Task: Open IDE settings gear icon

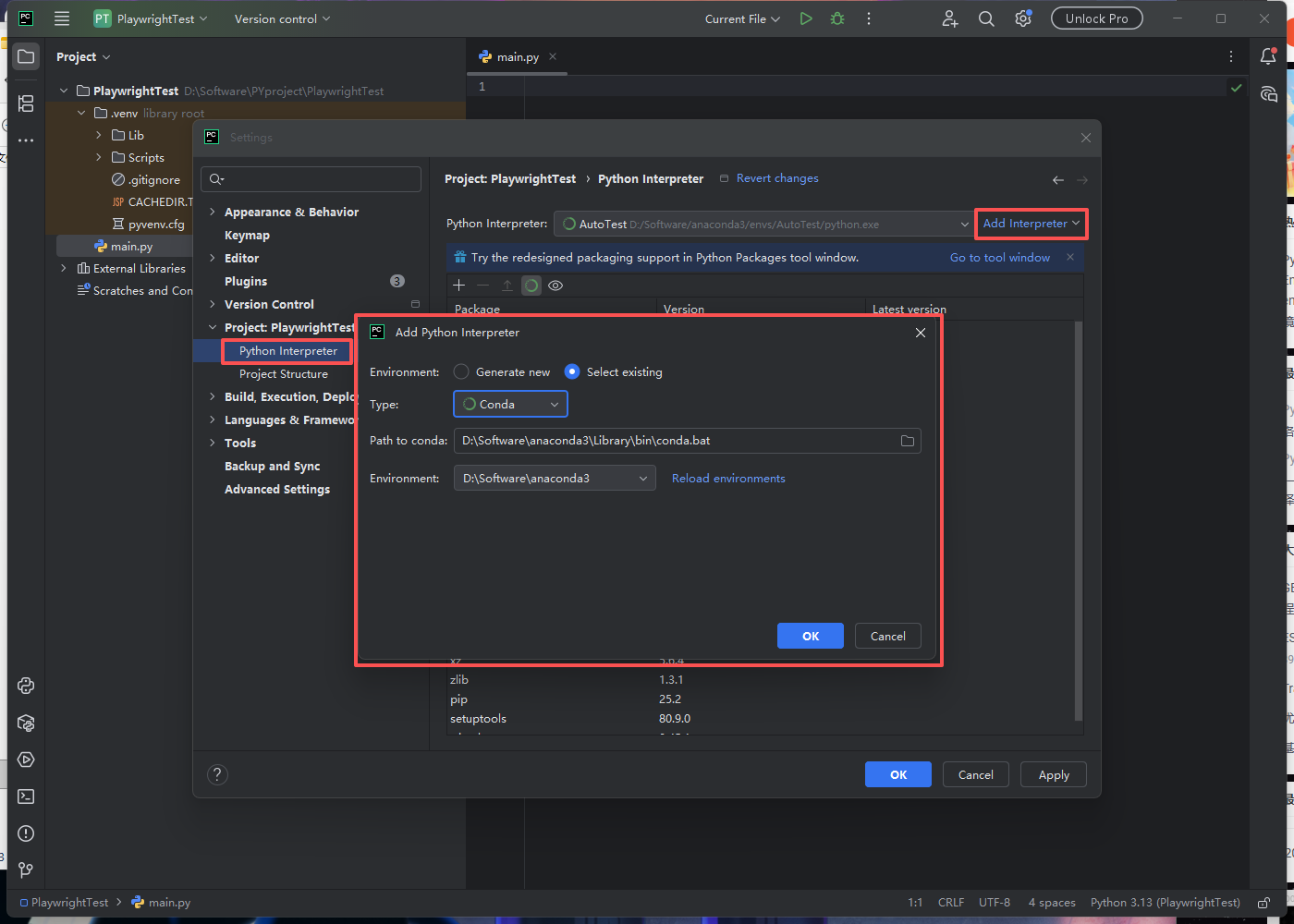Action: [x=1023, y=18]
